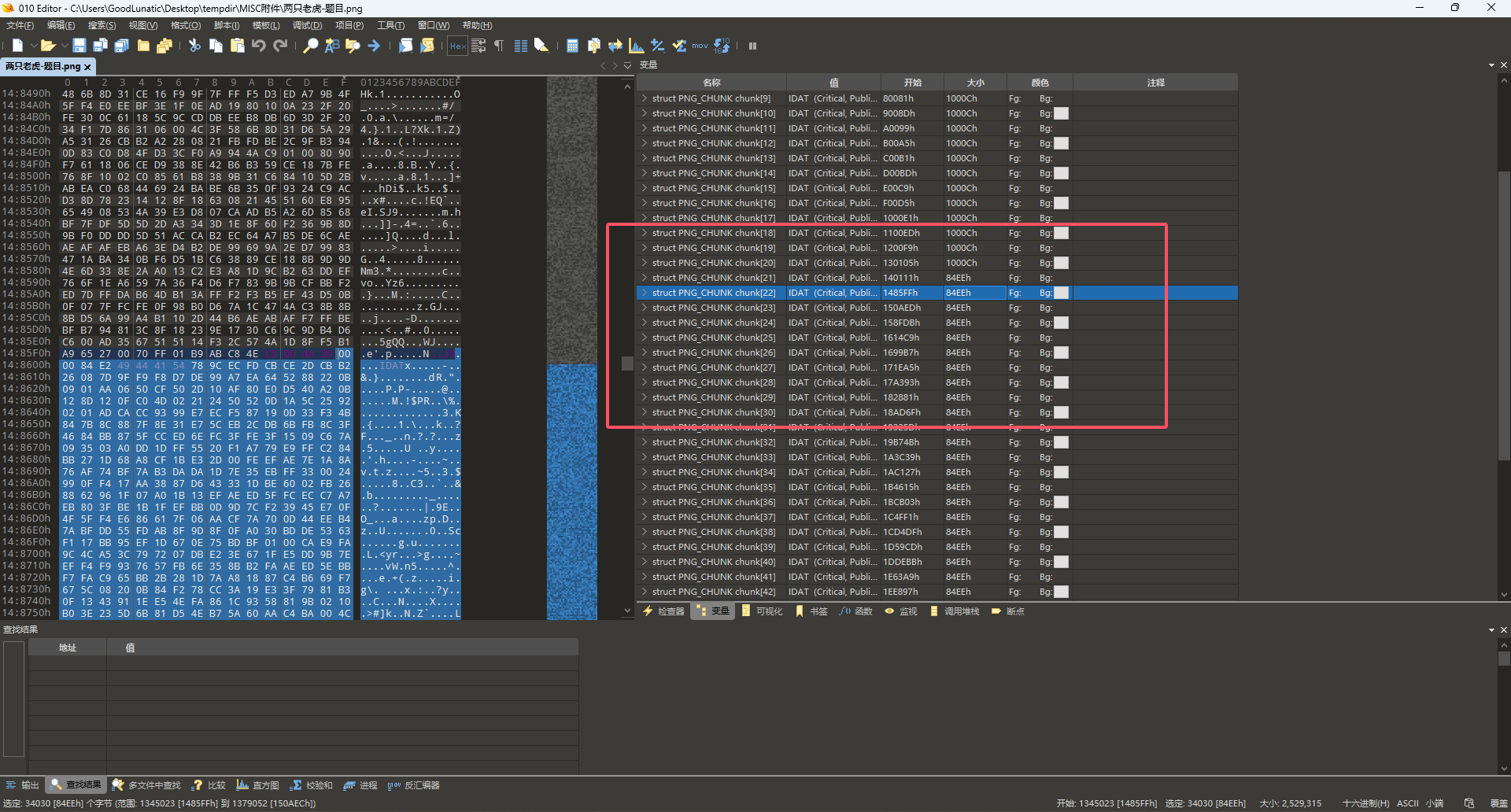Expand struct PNG_CHUNK chunk[9] row
This screenshot has height=812, width=1511.
[645, 98]
